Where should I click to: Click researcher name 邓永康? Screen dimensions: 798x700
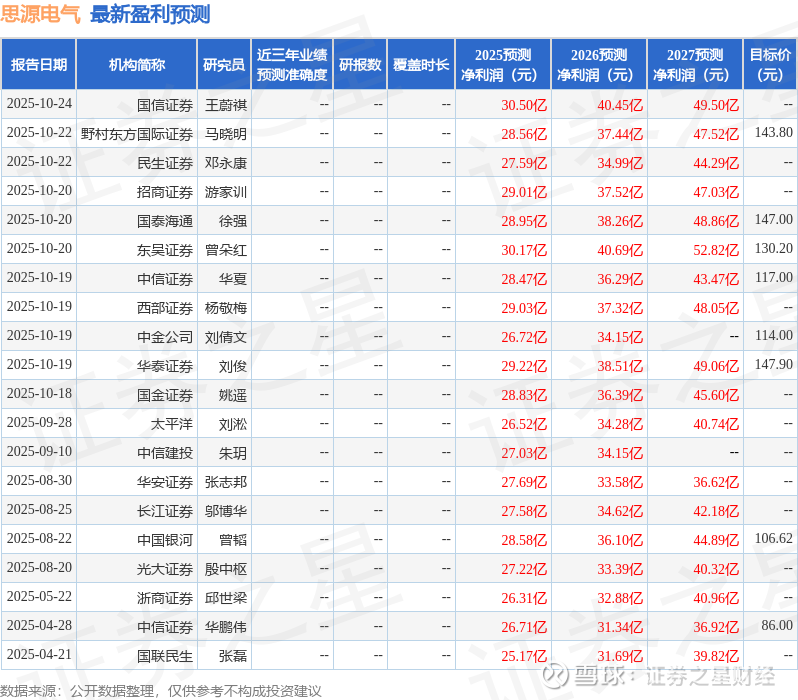pyautogui.click(x=226, y=163)
